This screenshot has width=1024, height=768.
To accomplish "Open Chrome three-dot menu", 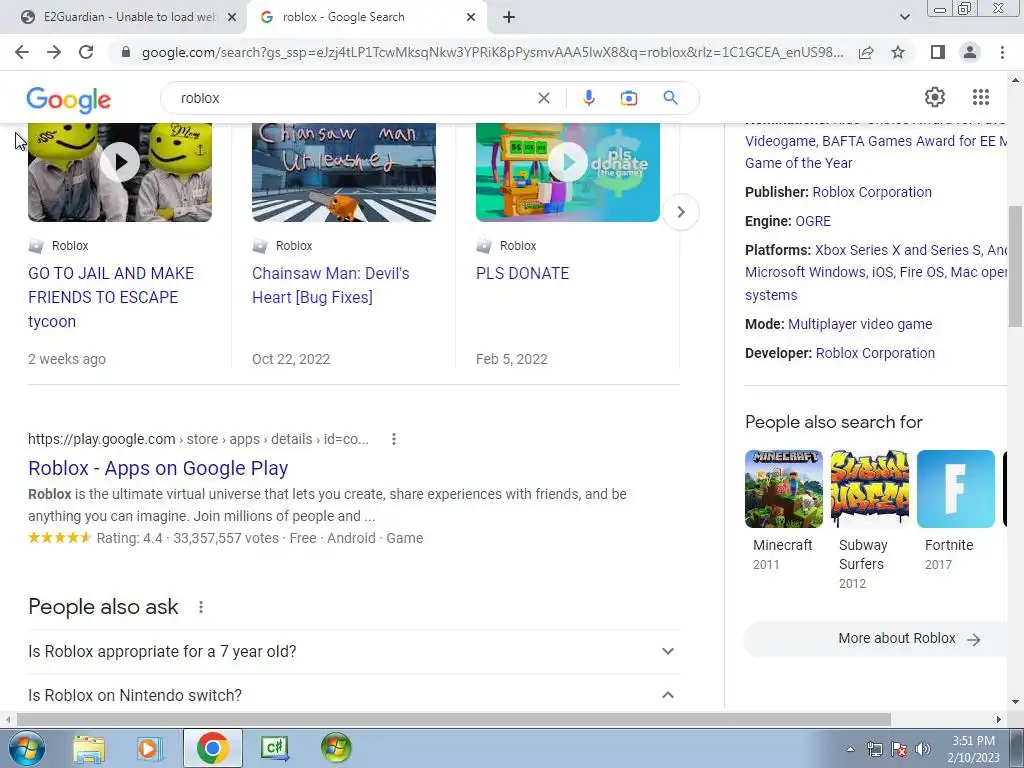I will tap(1002, 52).
